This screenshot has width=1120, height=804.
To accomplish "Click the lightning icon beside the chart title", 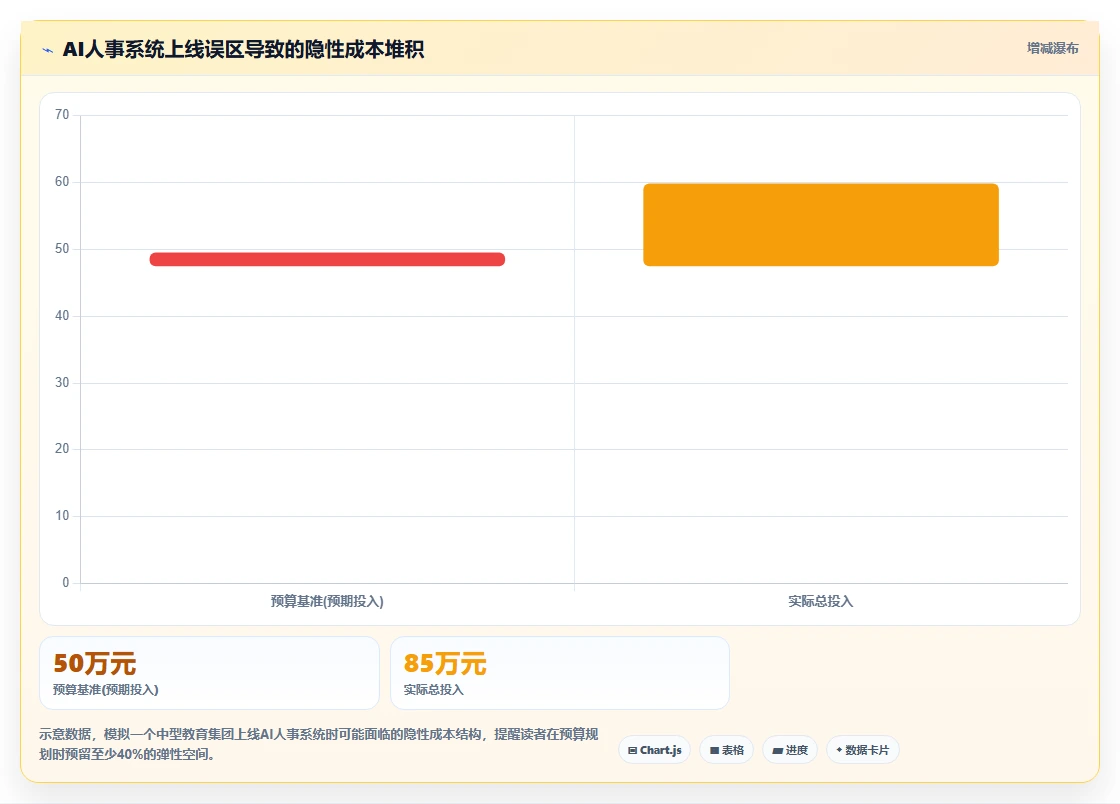I will click(x=47, y=50).
